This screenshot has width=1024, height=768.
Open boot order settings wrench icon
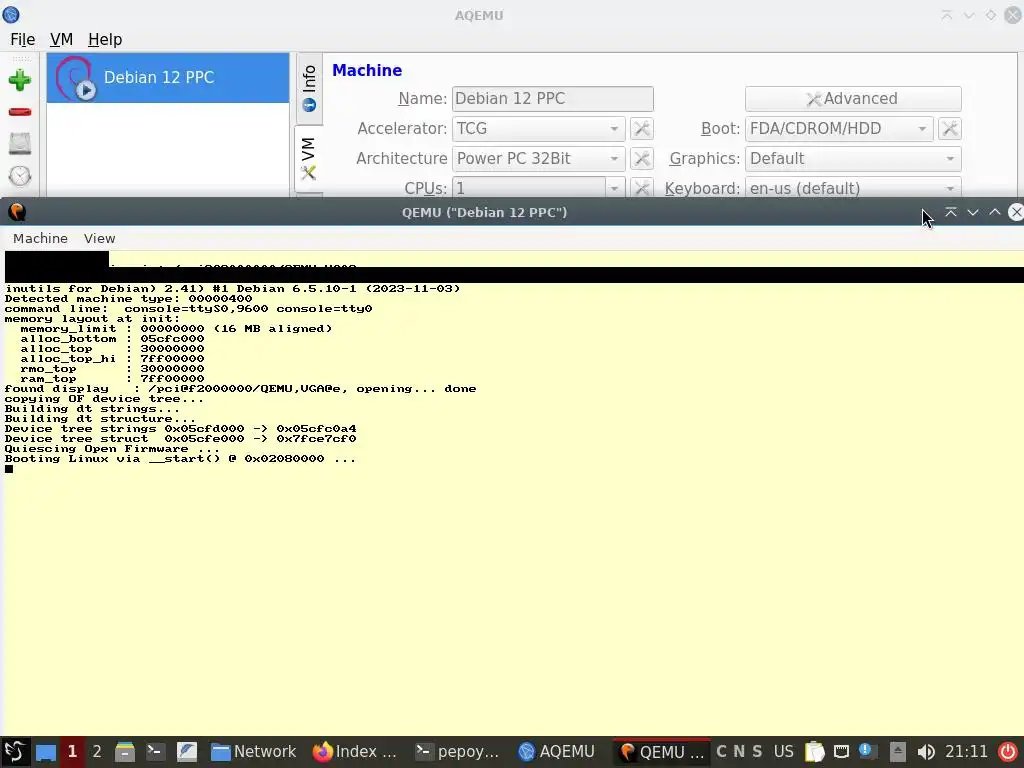tap(950, 129)
